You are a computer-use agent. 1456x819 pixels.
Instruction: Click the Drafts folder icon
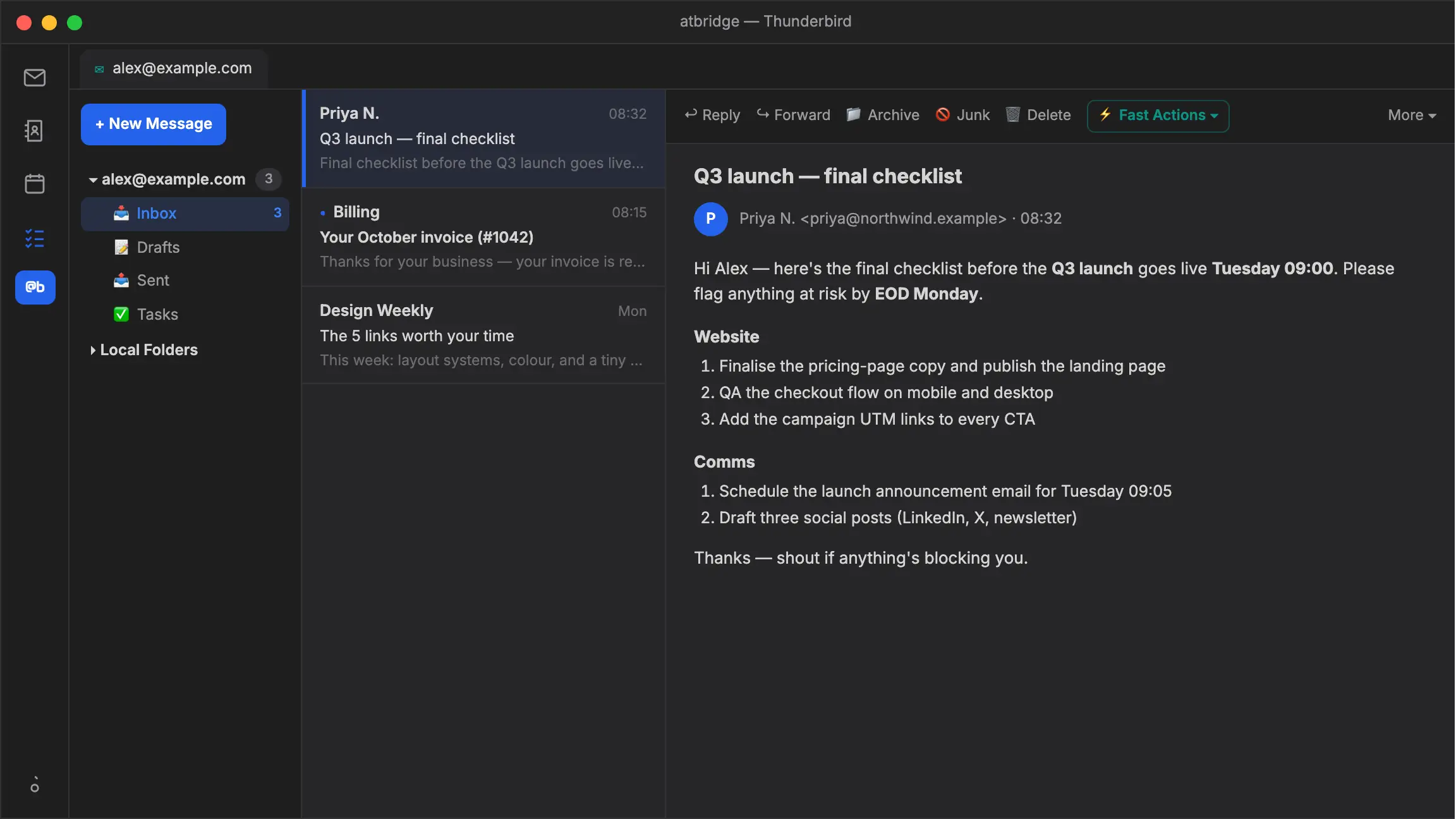[x=121, y=248]
